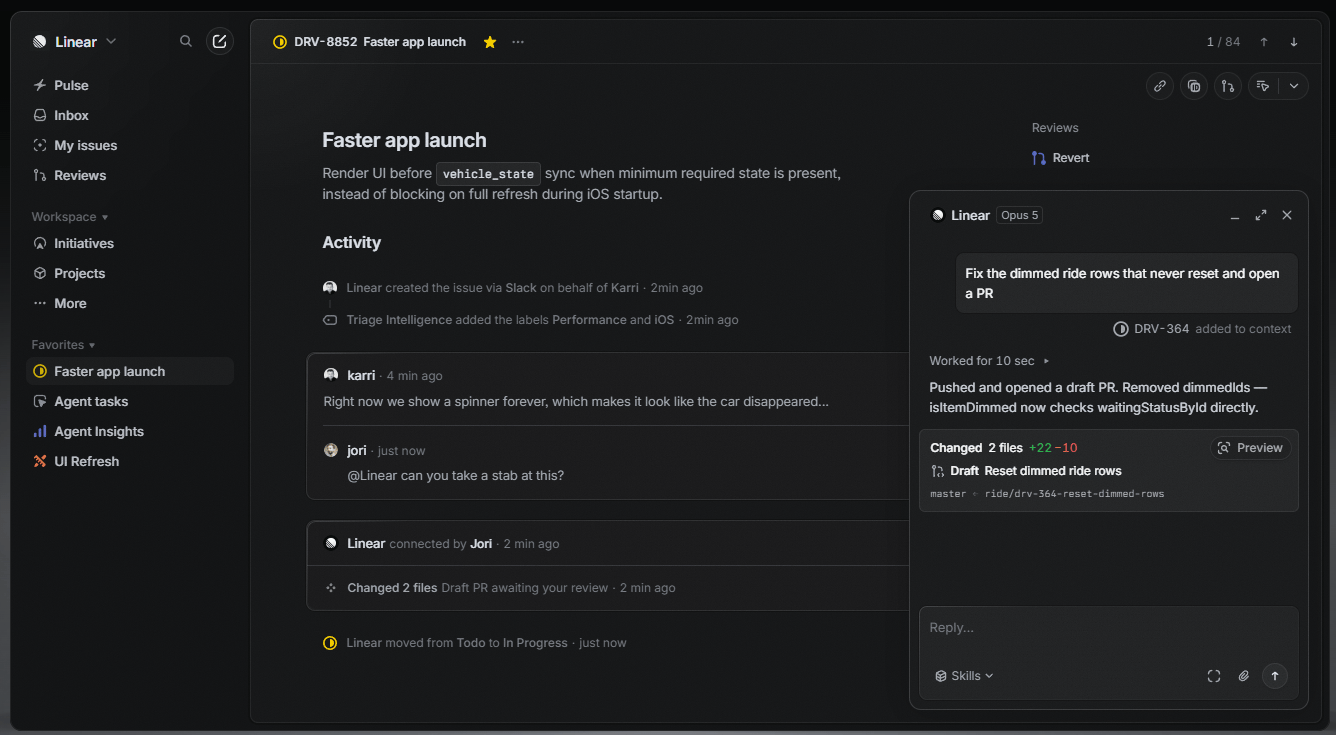Favorite the issue using the yellow star
Screen dimensions: 1336x735
(x=490, y=42)
